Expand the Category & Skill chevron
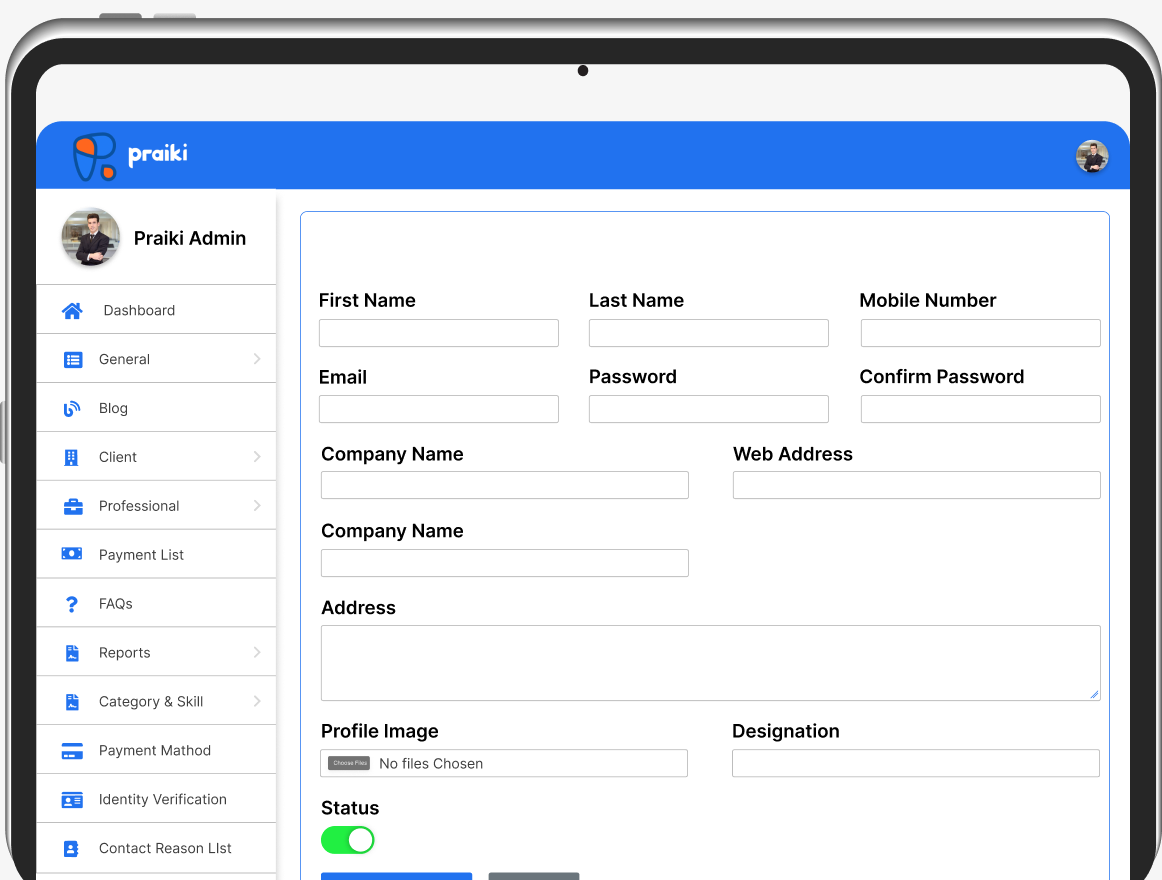This screenshot has height=880, width=1162. [257, 701]
